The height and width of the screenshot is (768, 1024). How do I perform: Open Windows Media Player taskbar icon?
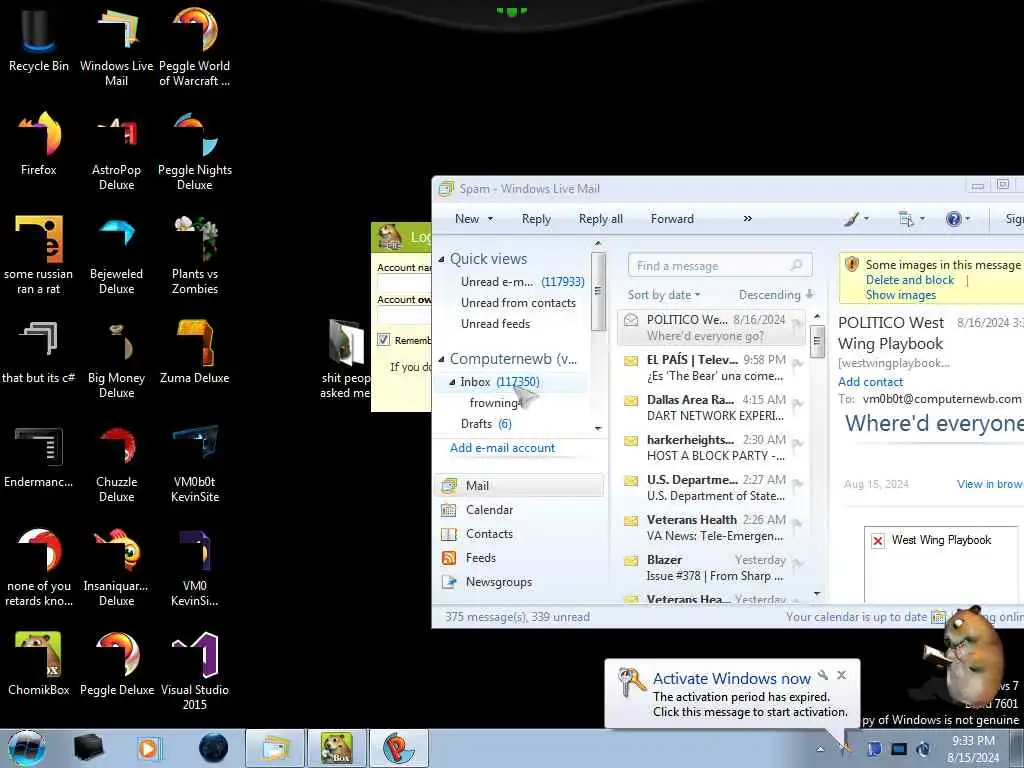click(x=149, y=748)
